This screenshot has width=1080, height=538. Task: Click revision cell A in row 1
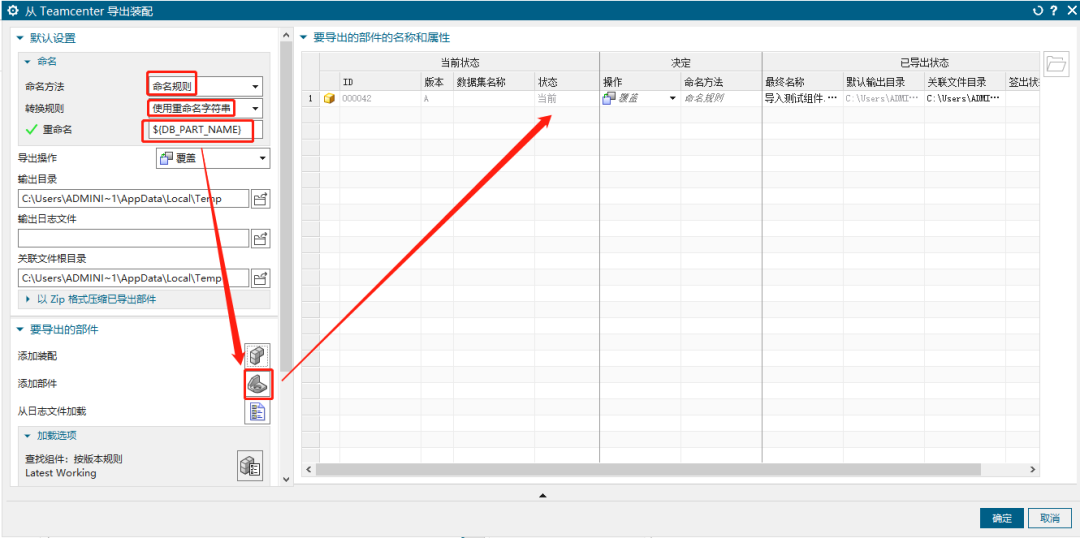click(437, 99)
